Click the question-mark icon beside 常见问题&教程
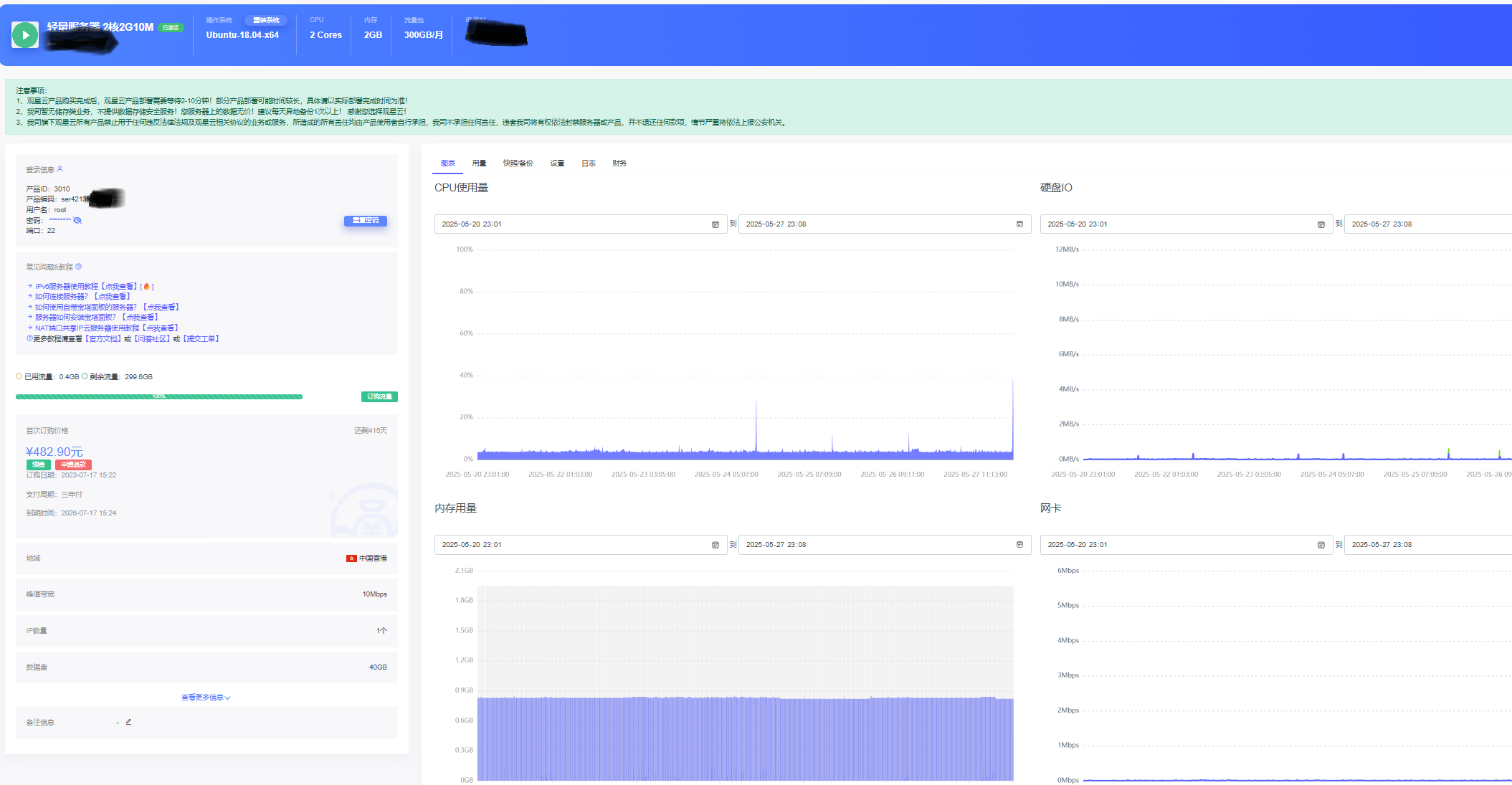This screenshot has height=785, width=1512. [x=79, y=267]
